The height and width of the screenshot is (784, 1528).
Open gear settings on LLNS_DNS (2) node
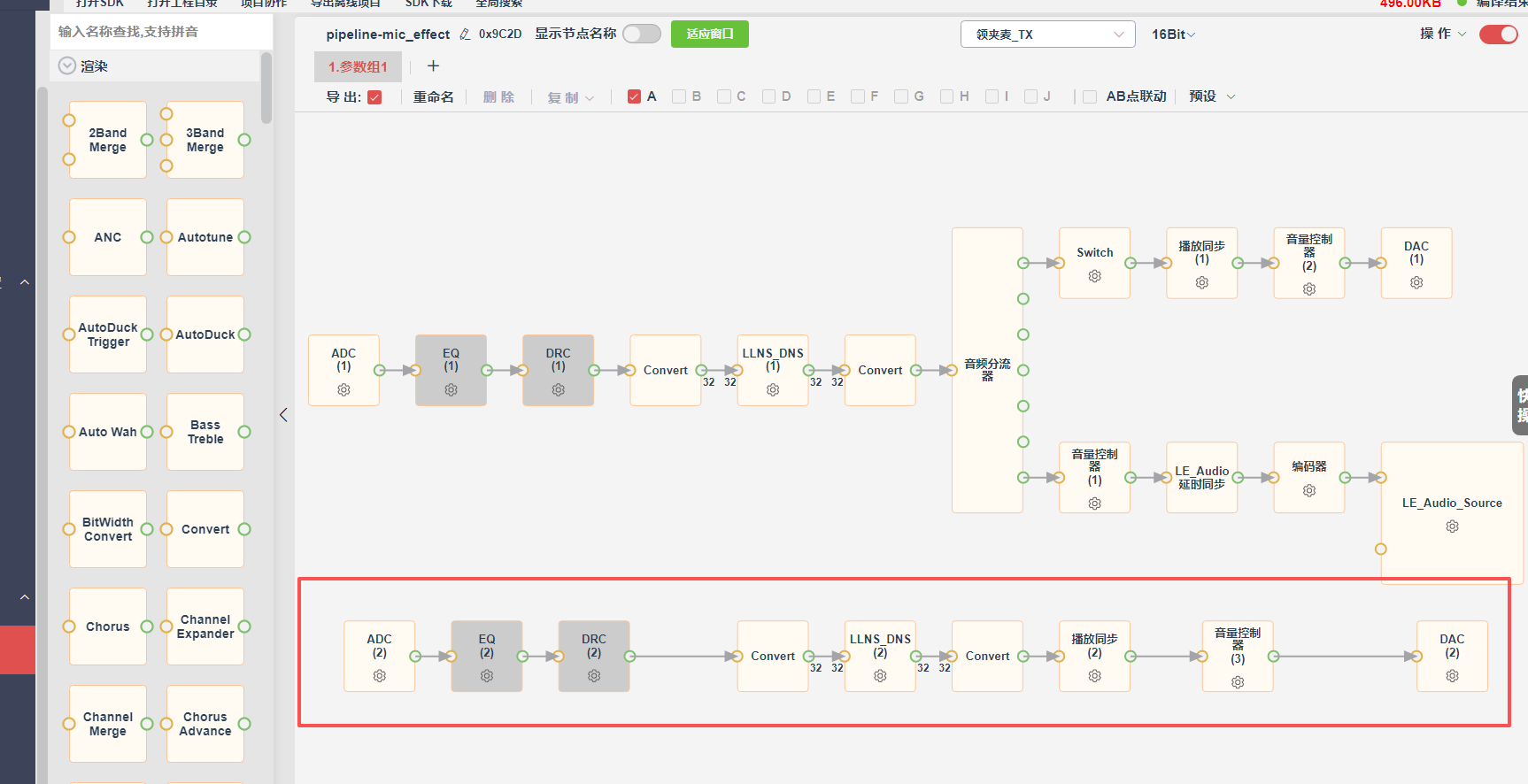click(880, 676)
